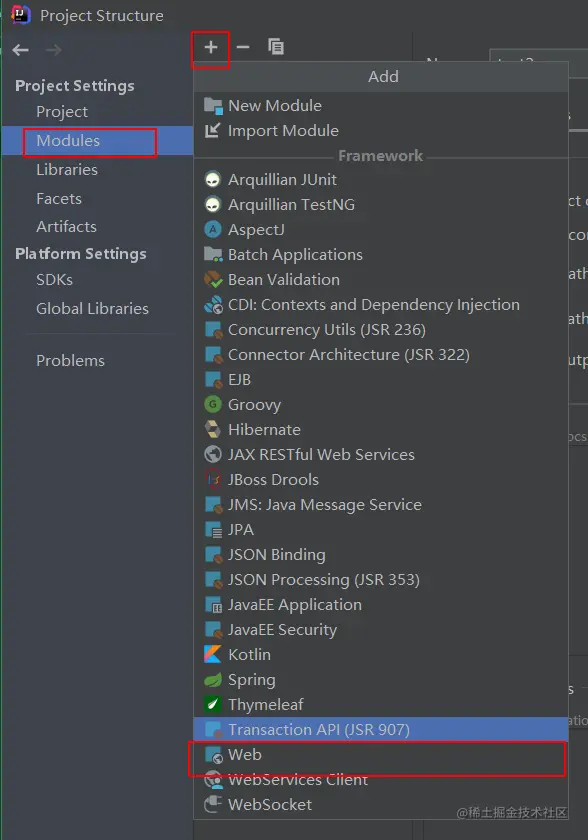Click the Import Module arrow icon
The image size is (588, 840).
tap(213, 130)
